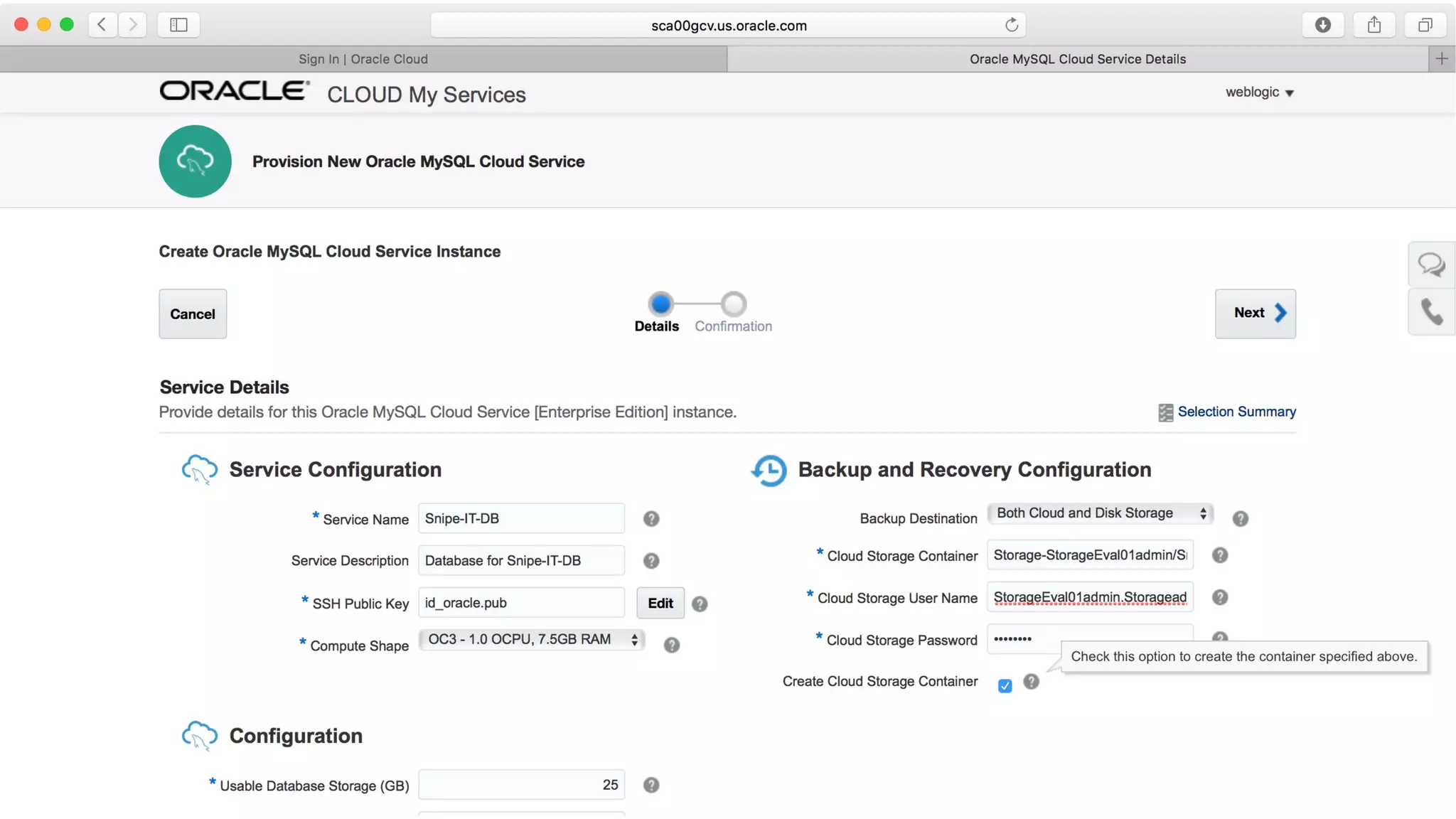Click help icon for Cloud Storage Container
The height and width of the screenshot is (819, 1456).
(x=1219, y=555)
